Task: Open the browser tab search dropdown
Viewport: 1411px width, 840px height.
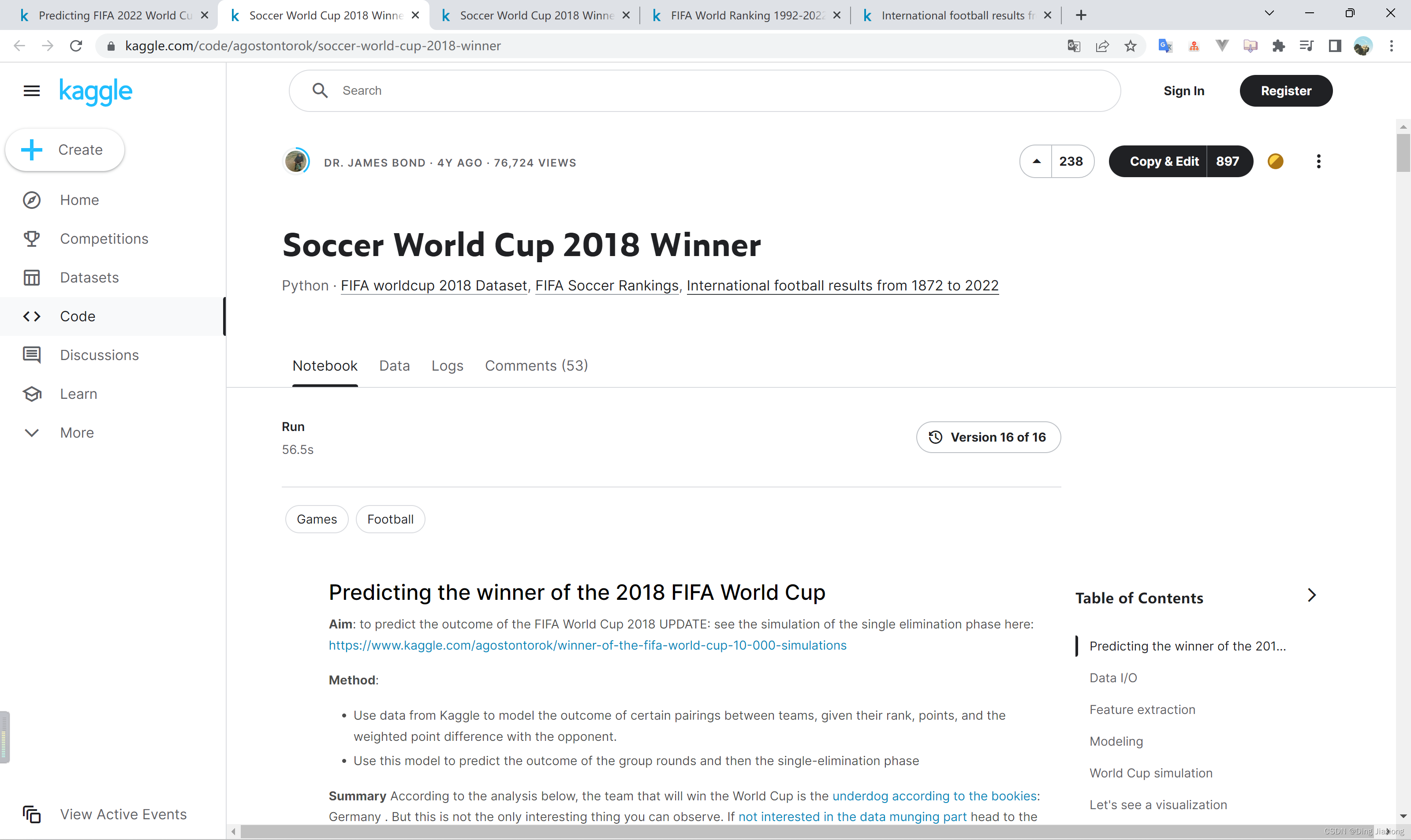Action: [1269, 14]
